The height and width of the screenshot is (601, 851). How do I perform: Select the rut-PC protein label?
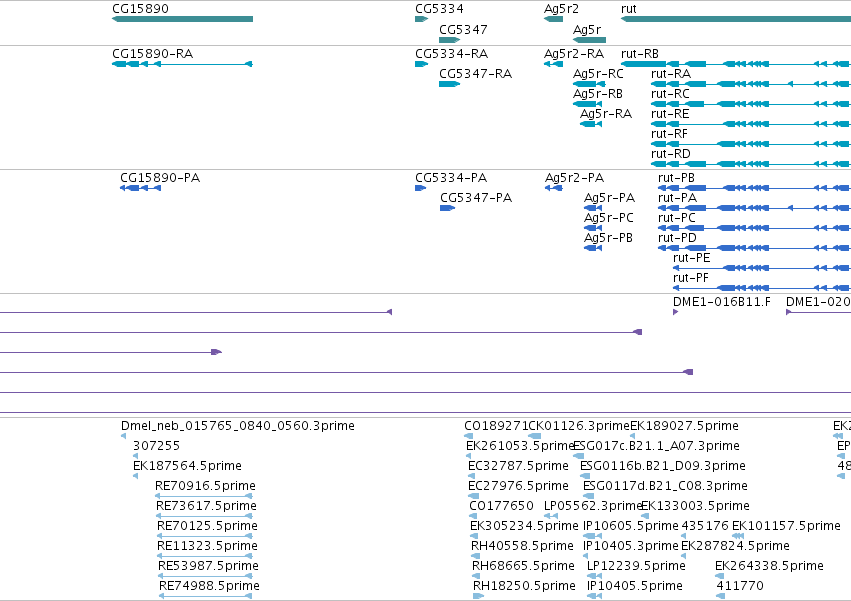tap(677, 218)
